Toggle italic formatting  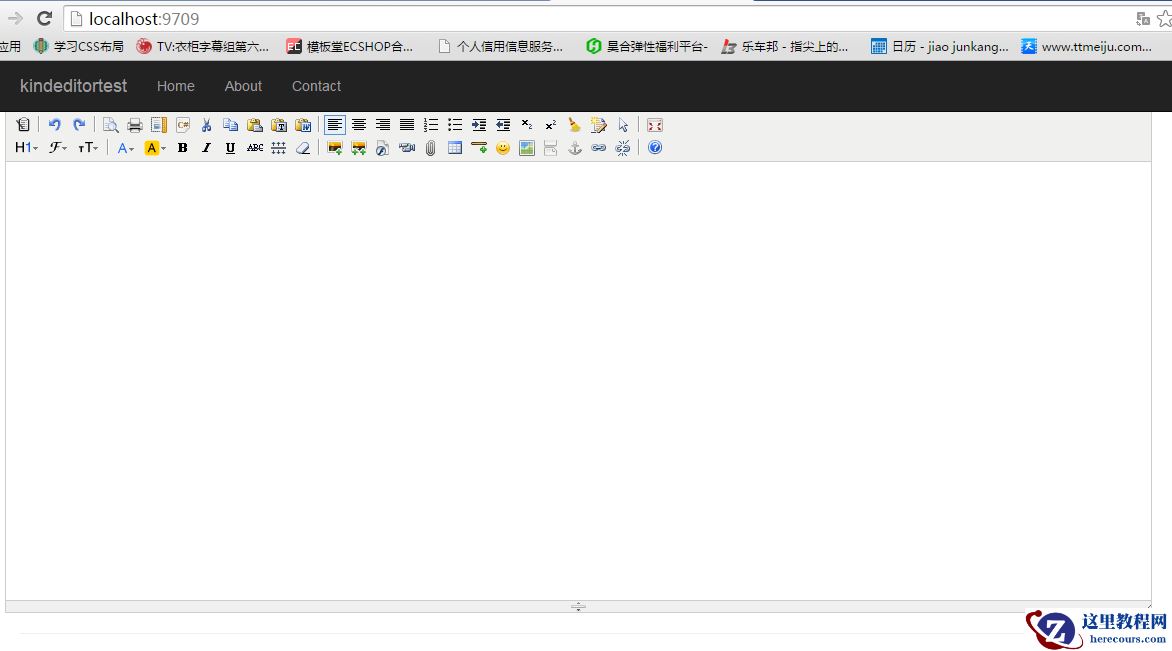[206, 147]
